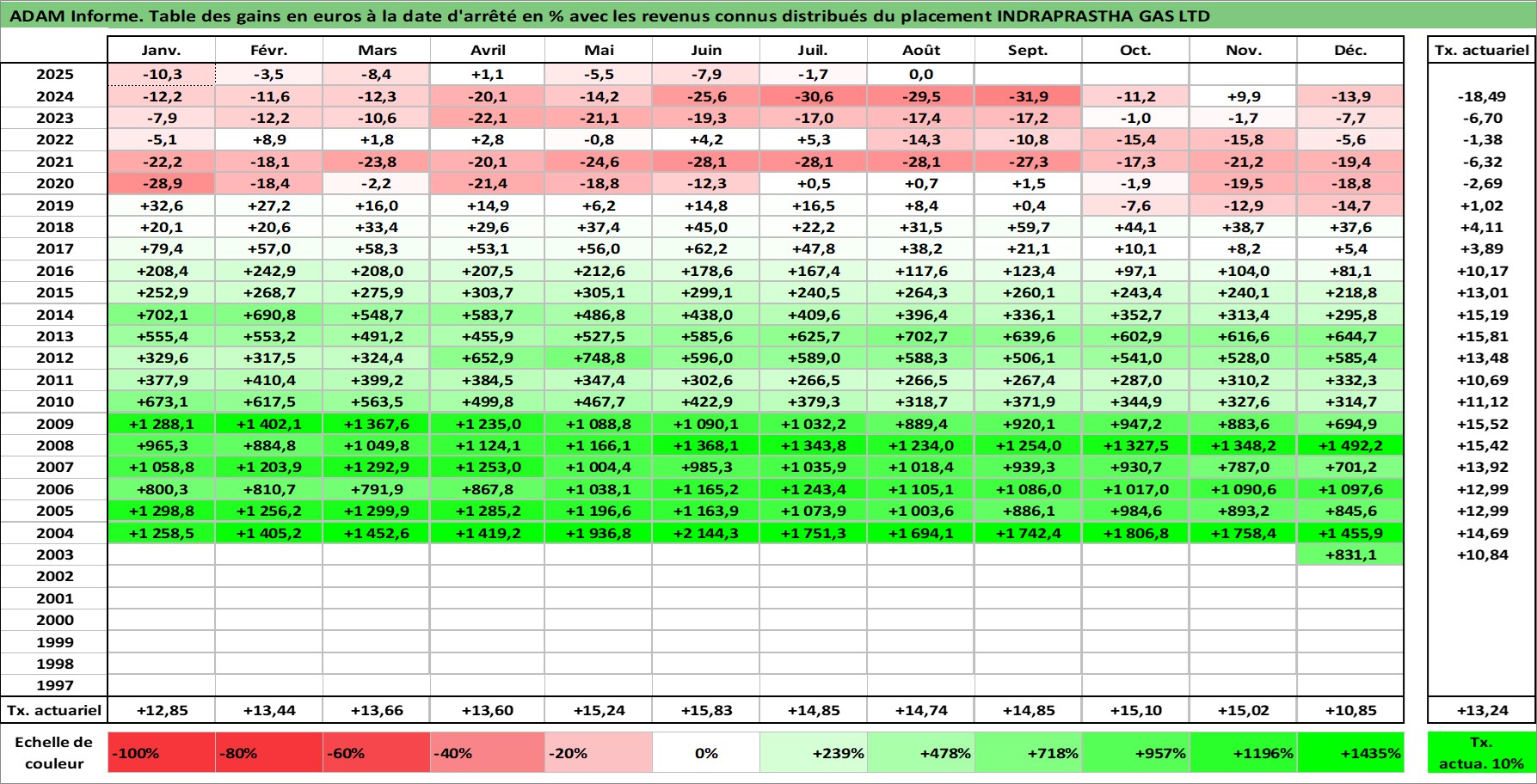Select the Tx. actua. 10% green swatch
Viewport: 1537px width, 784px height.
pos(1482,753)
